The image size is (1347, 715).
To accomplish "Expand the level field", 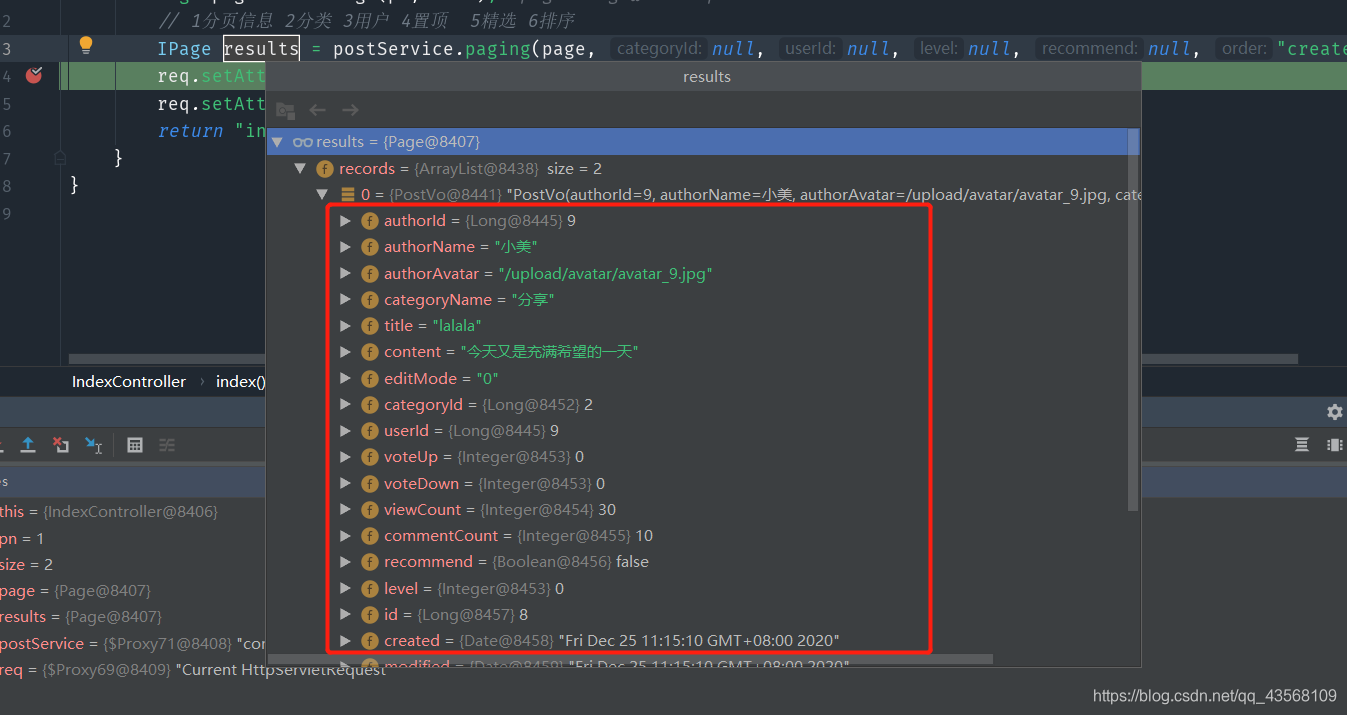I will (x=345, y=588).
